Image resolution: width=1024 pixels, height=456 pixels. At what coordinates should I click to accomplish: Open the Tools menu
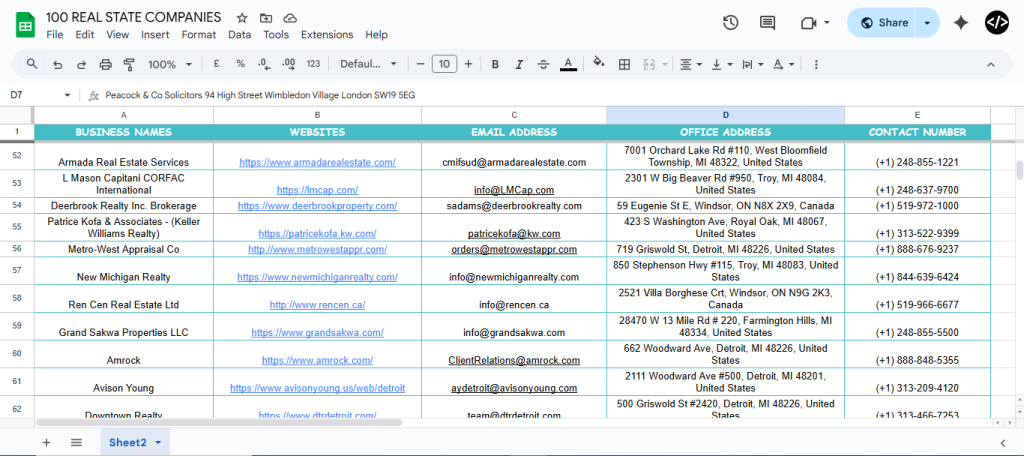[x=276, y=35]
